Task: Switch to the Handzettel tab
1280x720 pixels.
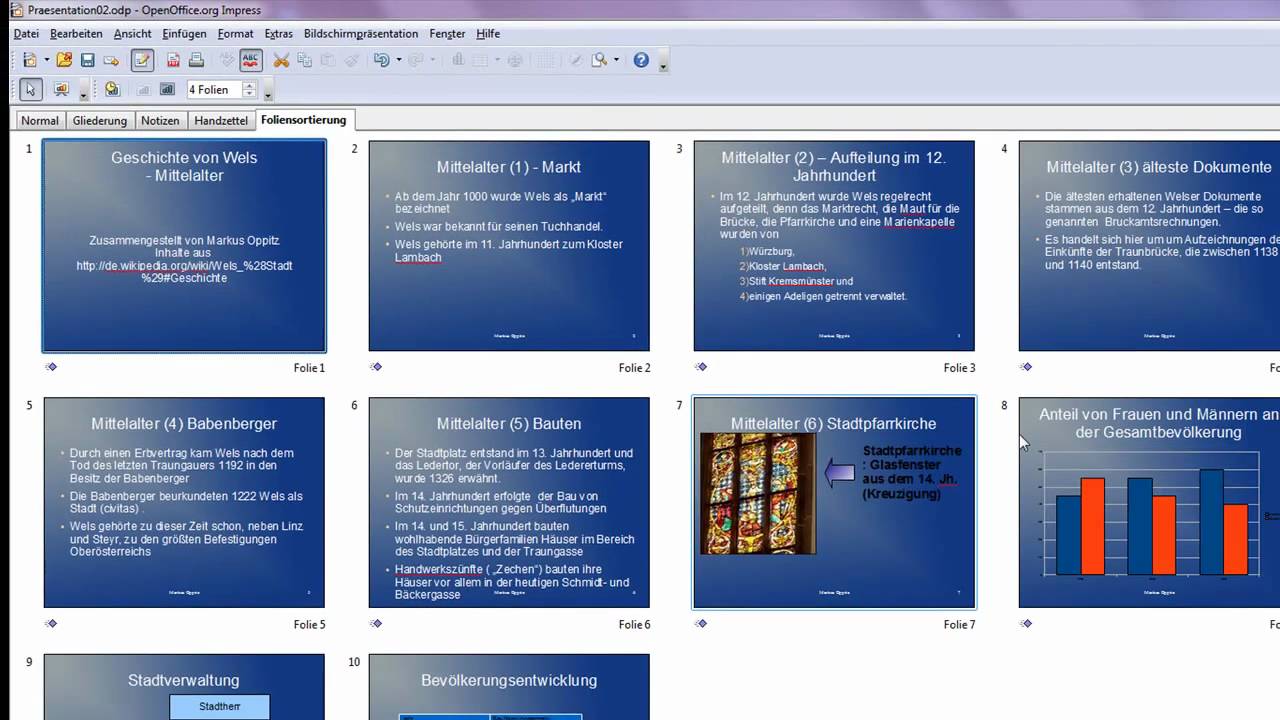Action: pyautogui.click(x=221, y=120)
